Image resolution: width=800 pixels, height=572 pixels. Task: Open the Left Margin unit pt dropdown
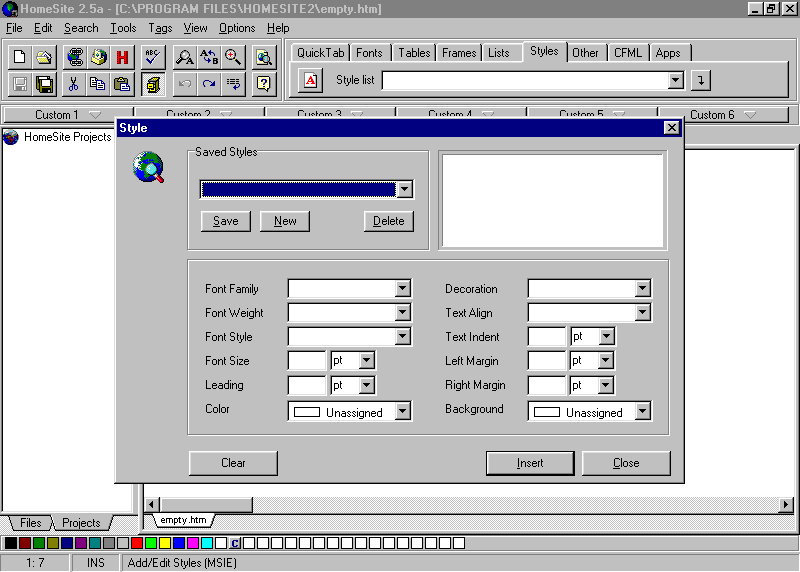pos(606,360)
